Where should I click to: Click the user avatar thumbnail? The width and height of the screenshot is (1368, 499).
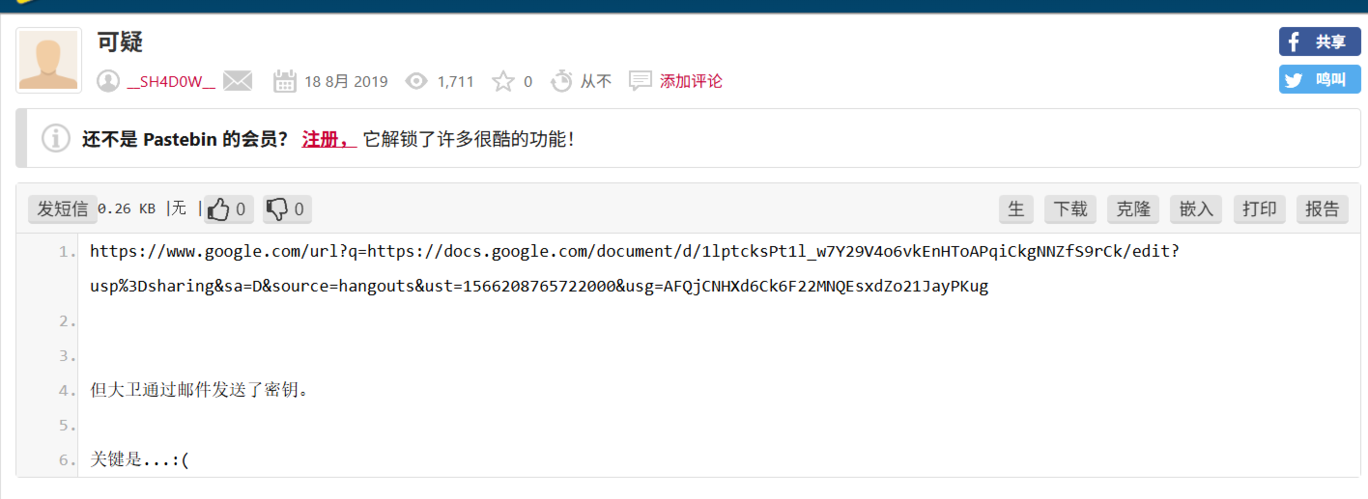point(49,60)
